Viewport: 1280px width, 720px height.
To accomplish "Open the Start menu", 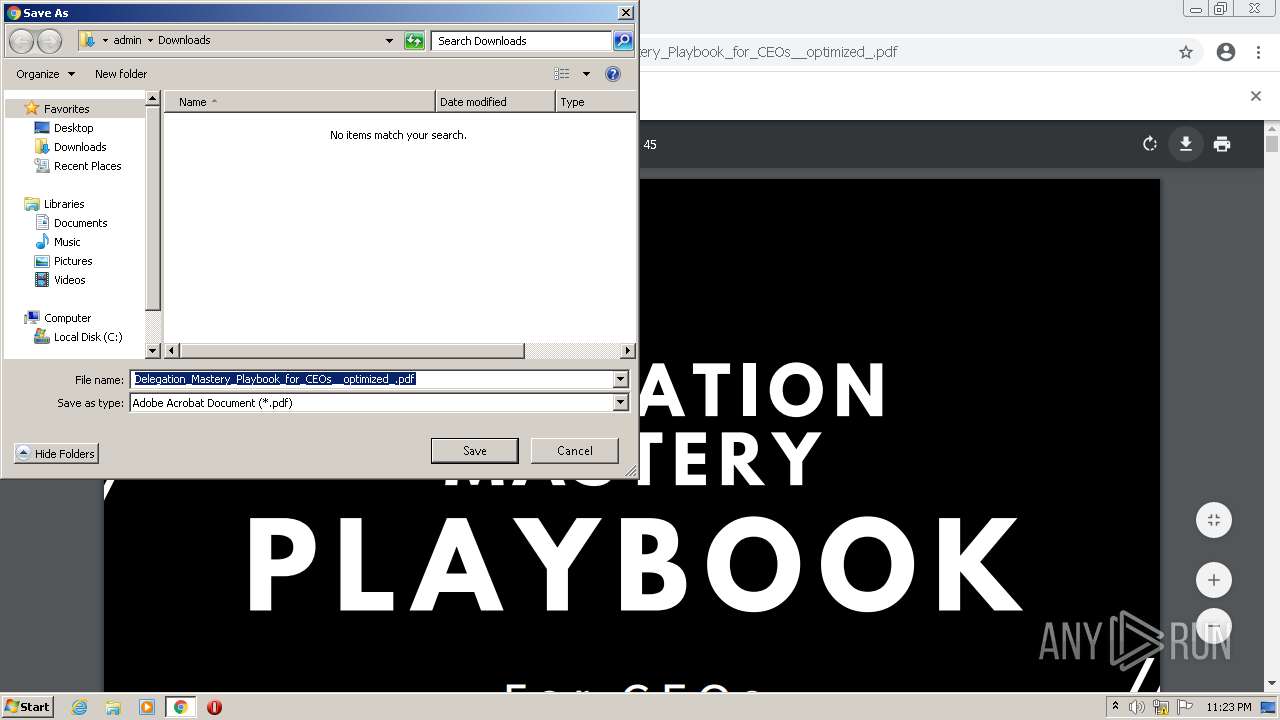I will click(x=28, y=706).
